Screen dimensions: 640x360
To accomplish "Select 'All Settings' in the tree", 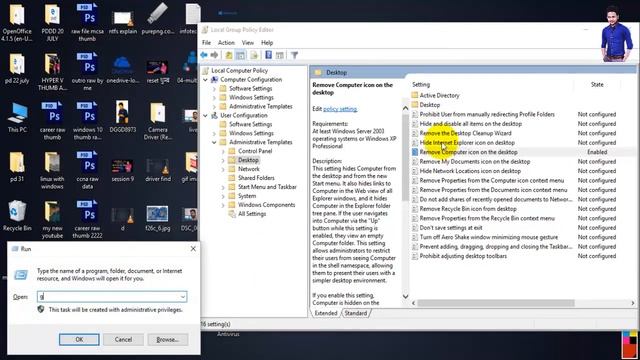I will 252,214.
